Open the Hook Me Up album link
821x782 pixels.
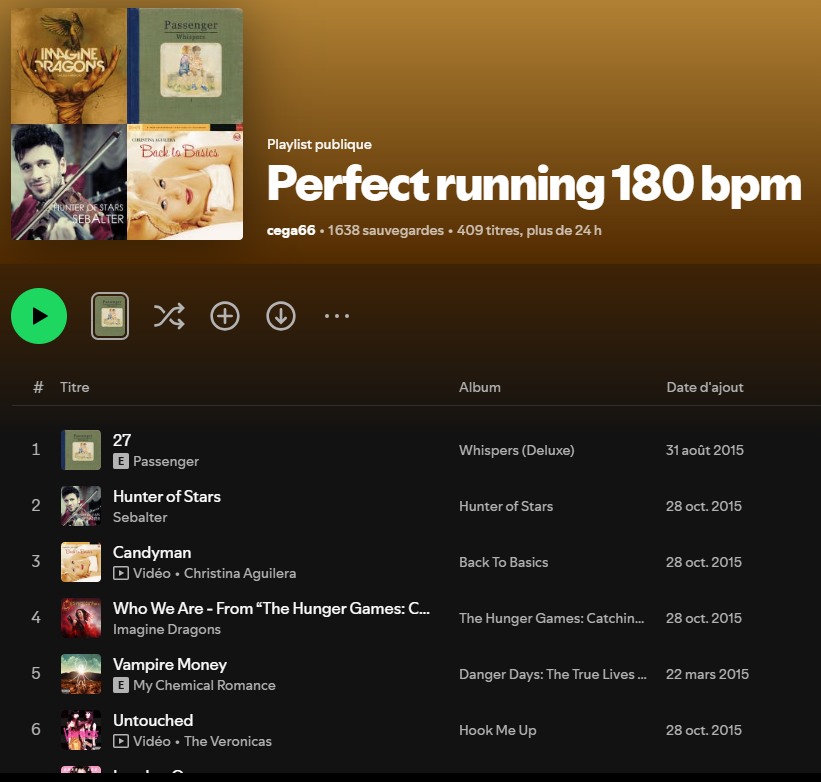coord(498,730)
